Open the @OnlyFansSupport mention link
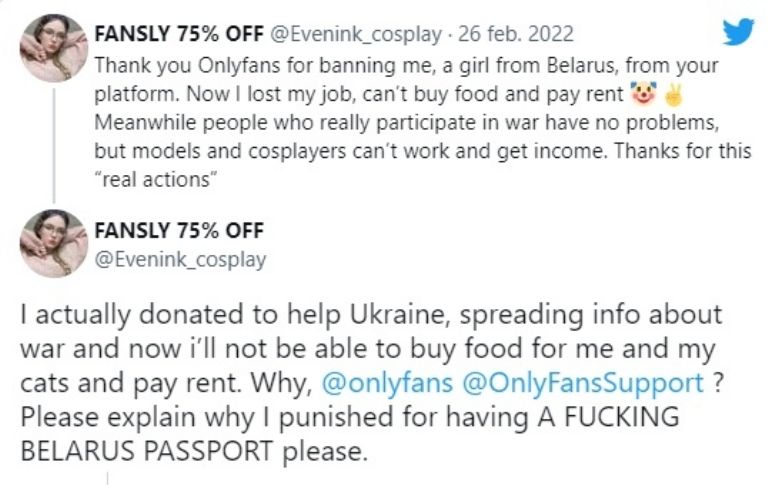 point(582,384)
